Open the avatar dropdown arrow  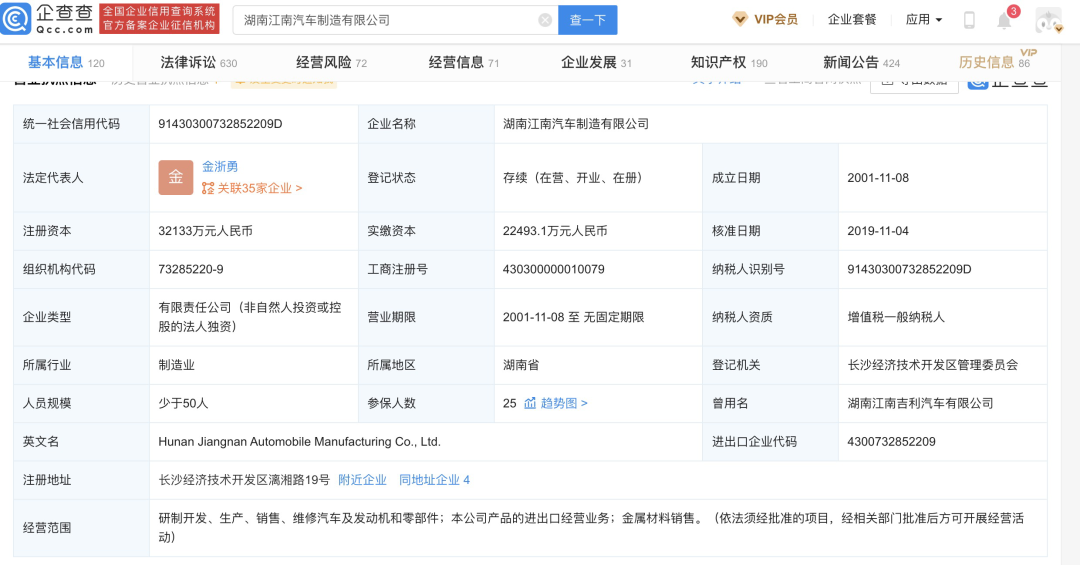[1059, 28]
